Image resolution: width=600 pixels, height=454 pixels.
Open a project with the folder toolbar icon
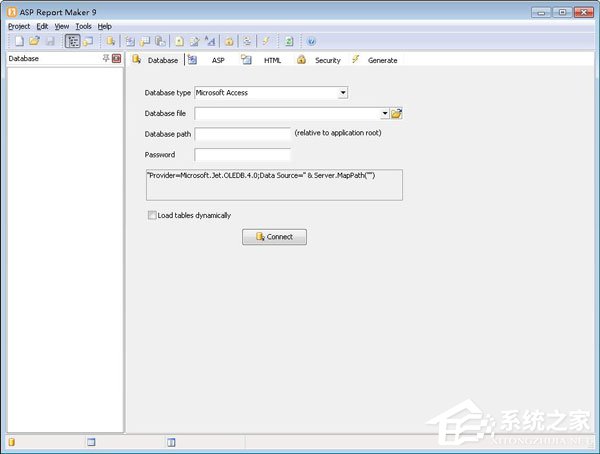pyautogui.click(x=34, y=41)
